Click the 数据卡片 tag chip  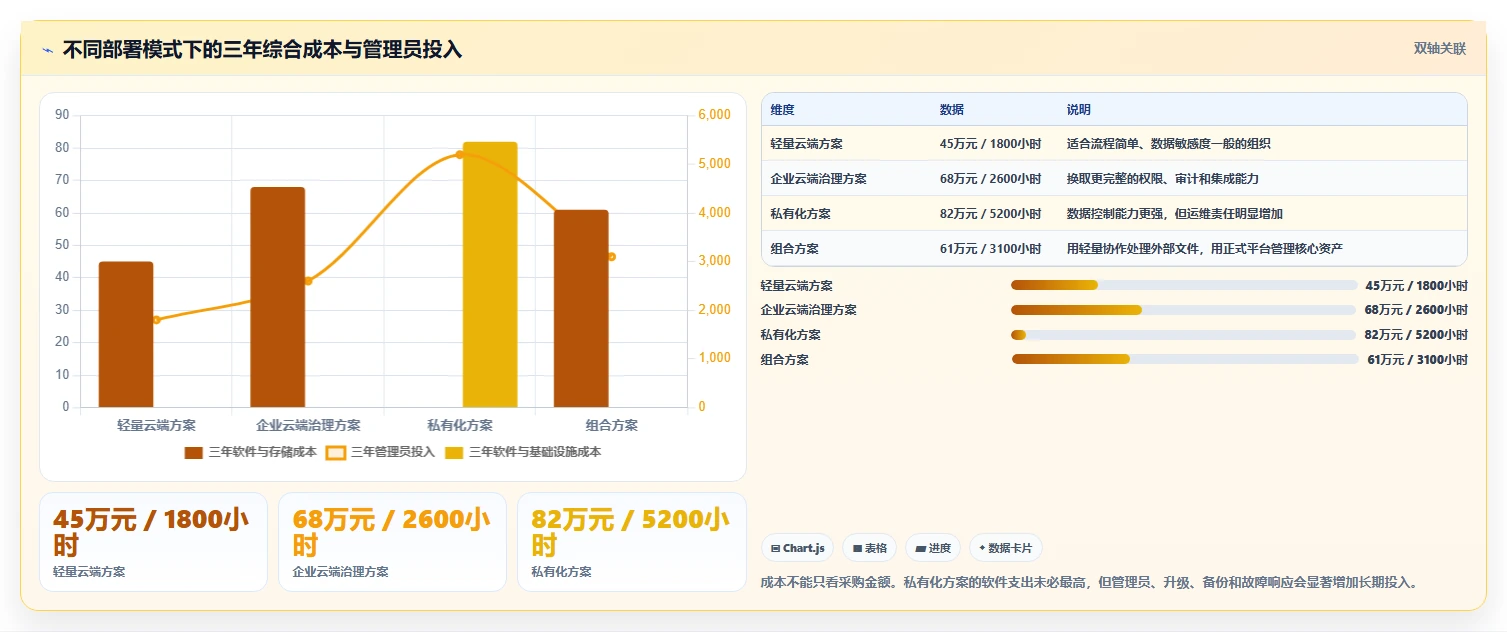point(1006,548)
